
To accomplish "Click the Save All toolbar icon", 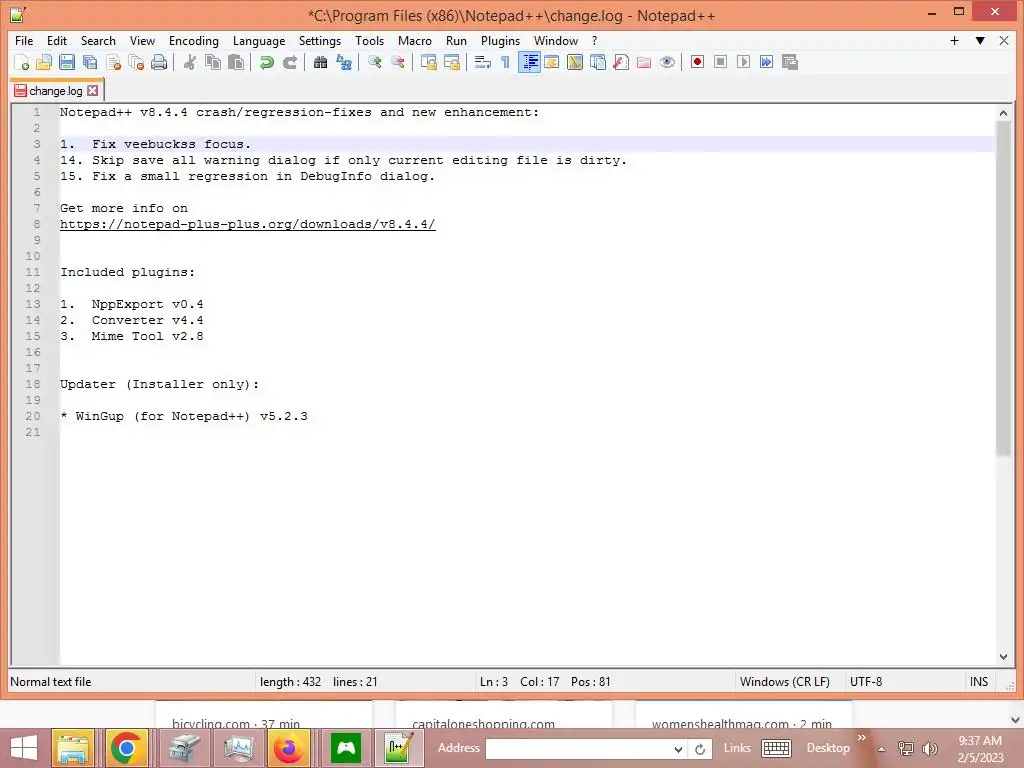I will (90, 62).
